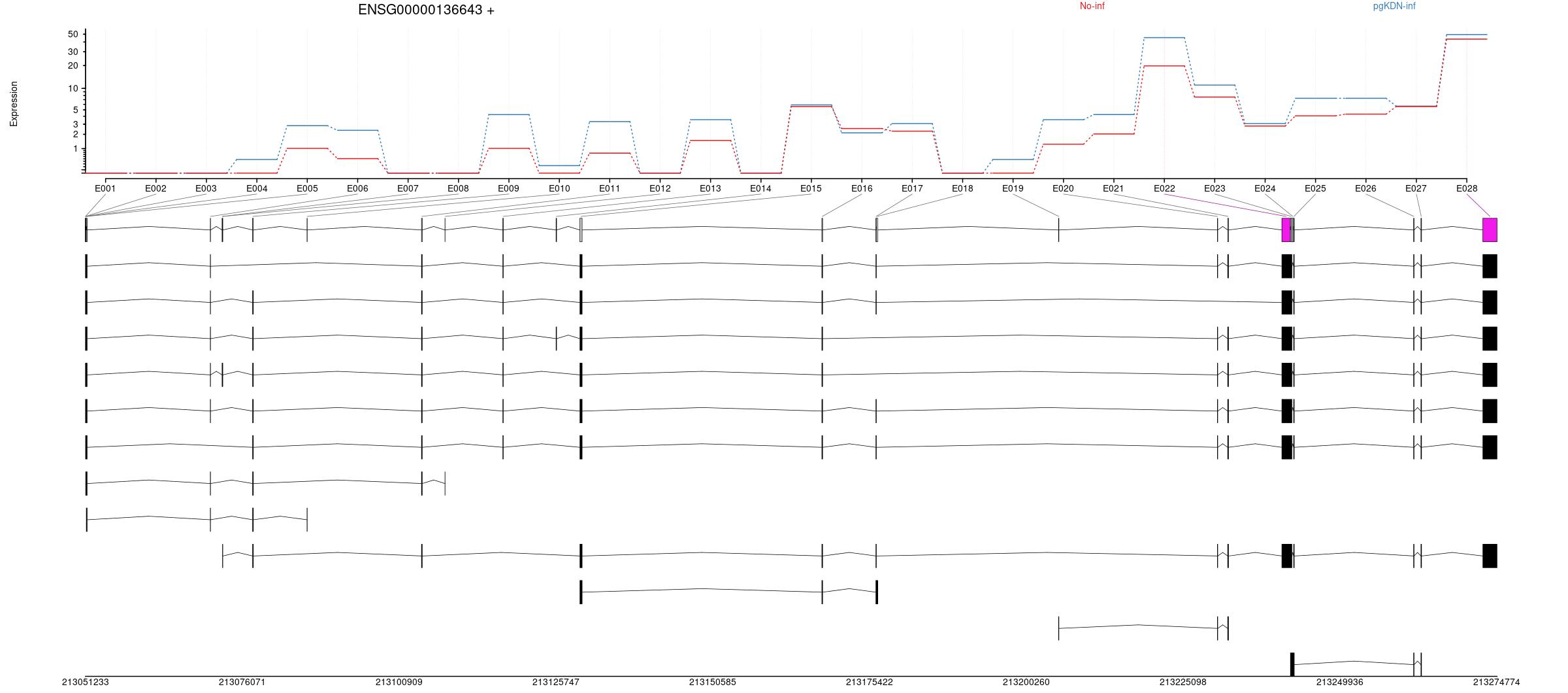The width and height of the screenshot is (1568, 693).
Task: Click y-axis tick value 20
Action: (x=73, y=65)
